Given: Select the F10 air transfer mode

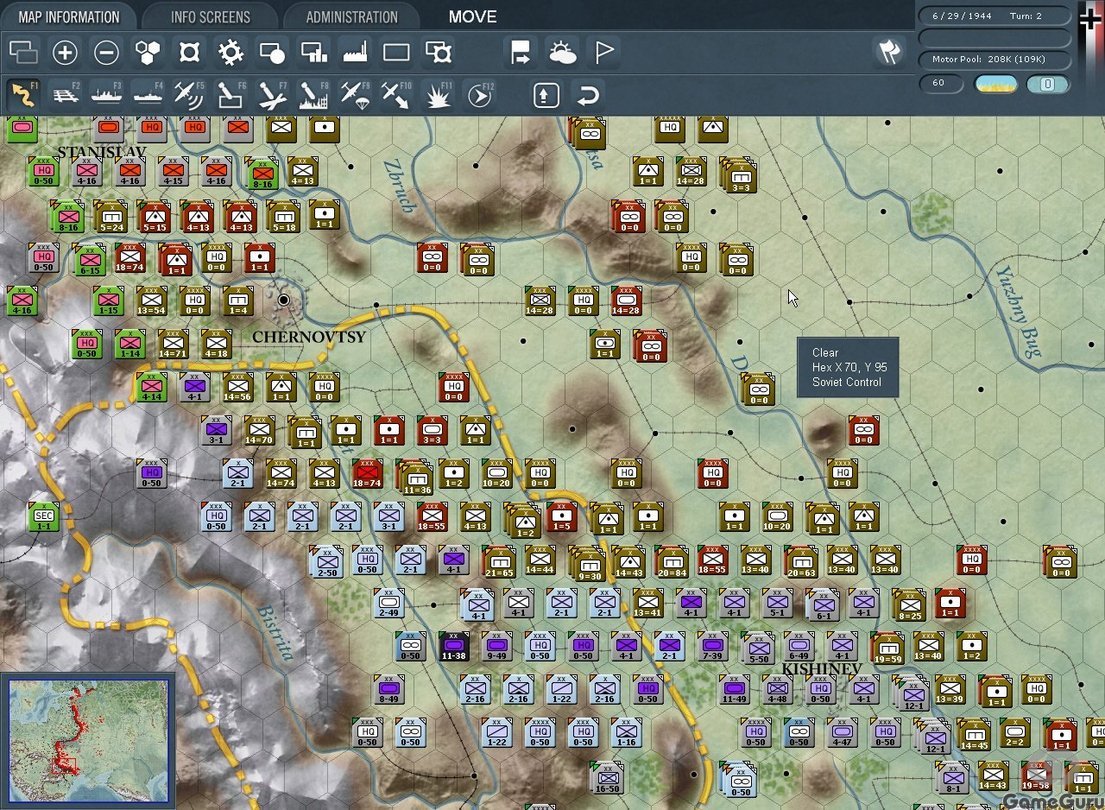Looking at the screenshot, I should (x=396, y=94).
